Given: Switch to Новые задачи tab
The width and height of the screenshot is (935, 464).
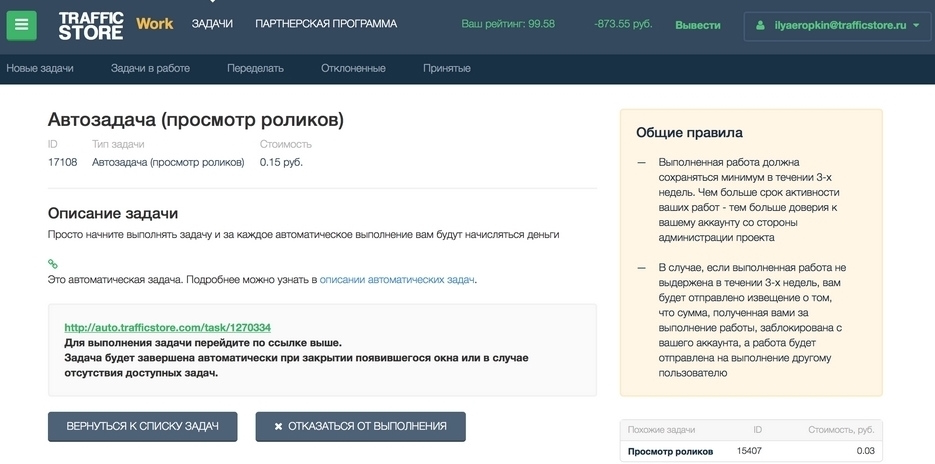Looking at the screenshot, I should [40, 68].
